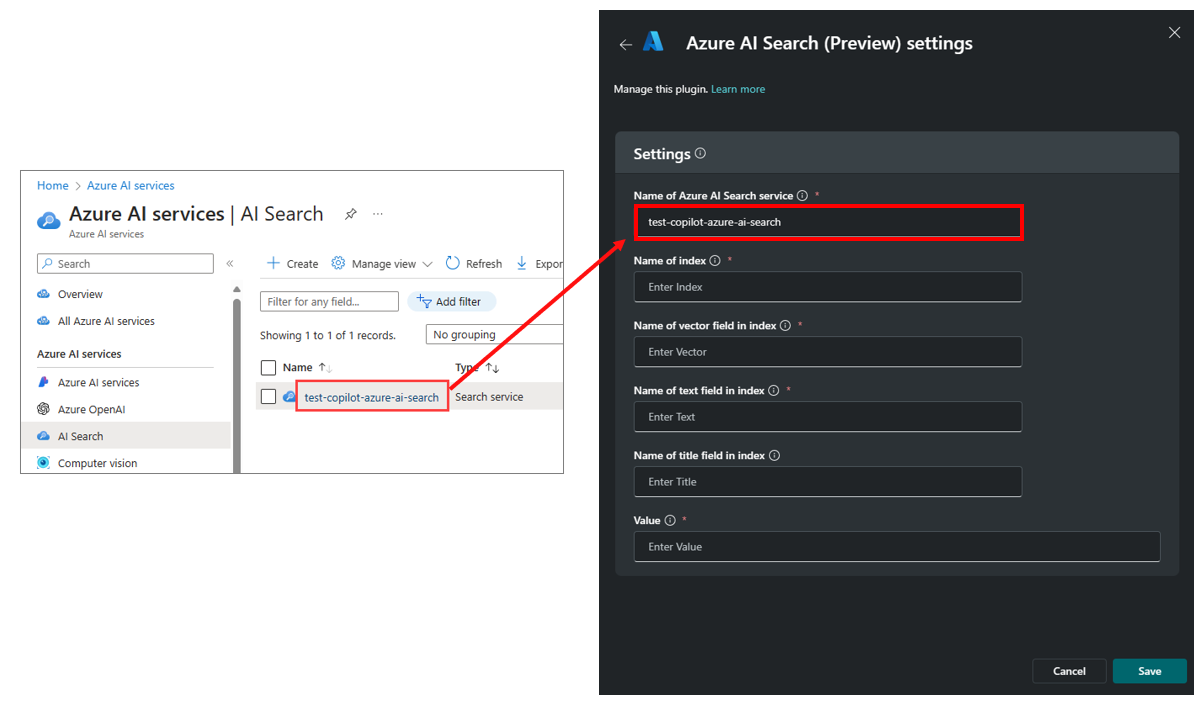Click the back arrow in settings panel
The width and height of the screenshot is (1204, 702).
625,44
